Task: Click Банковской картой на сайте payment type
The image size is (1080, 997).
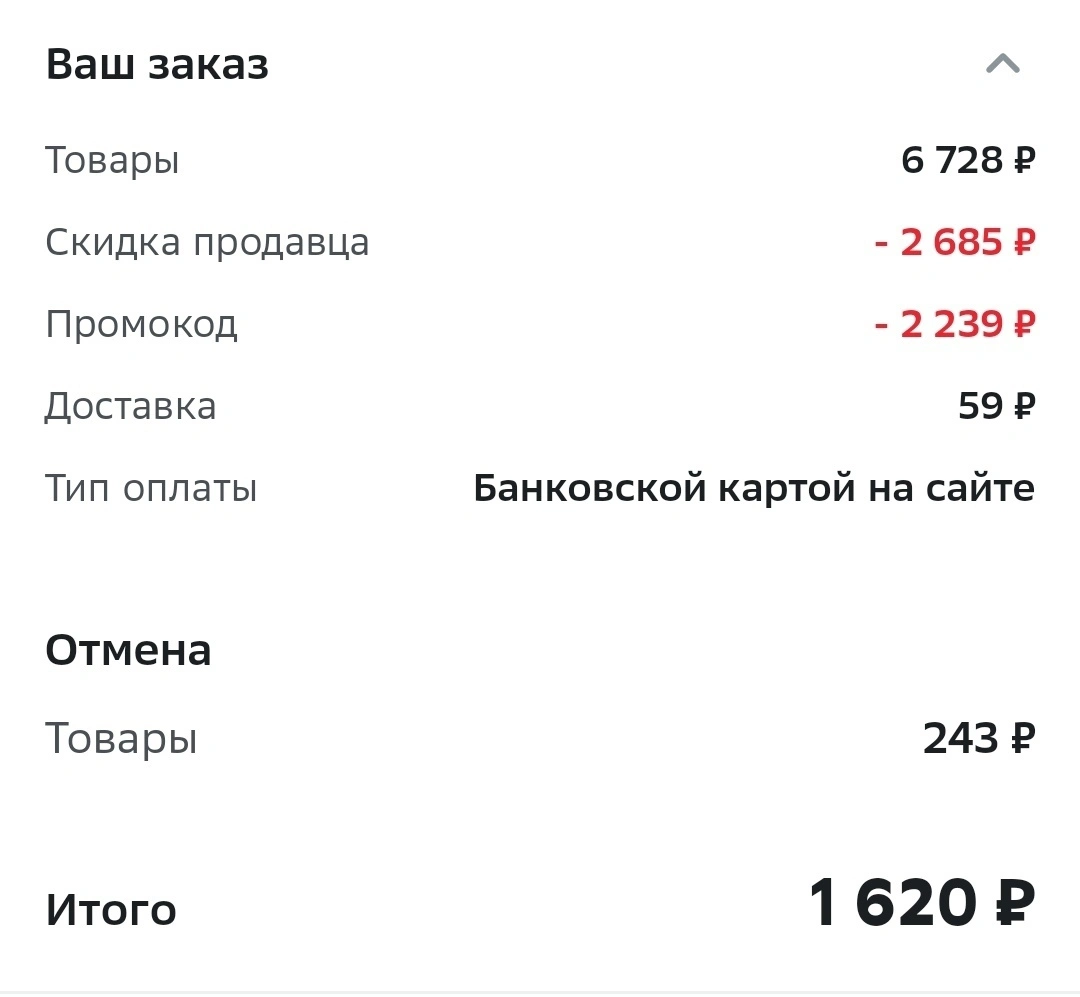Action: coord(754,488)
